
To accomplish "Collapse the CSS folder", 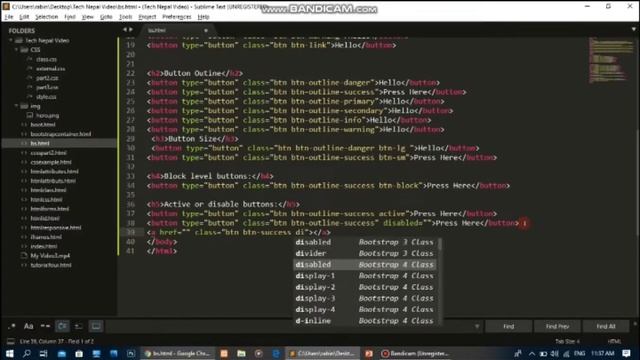I will (17, 50).
